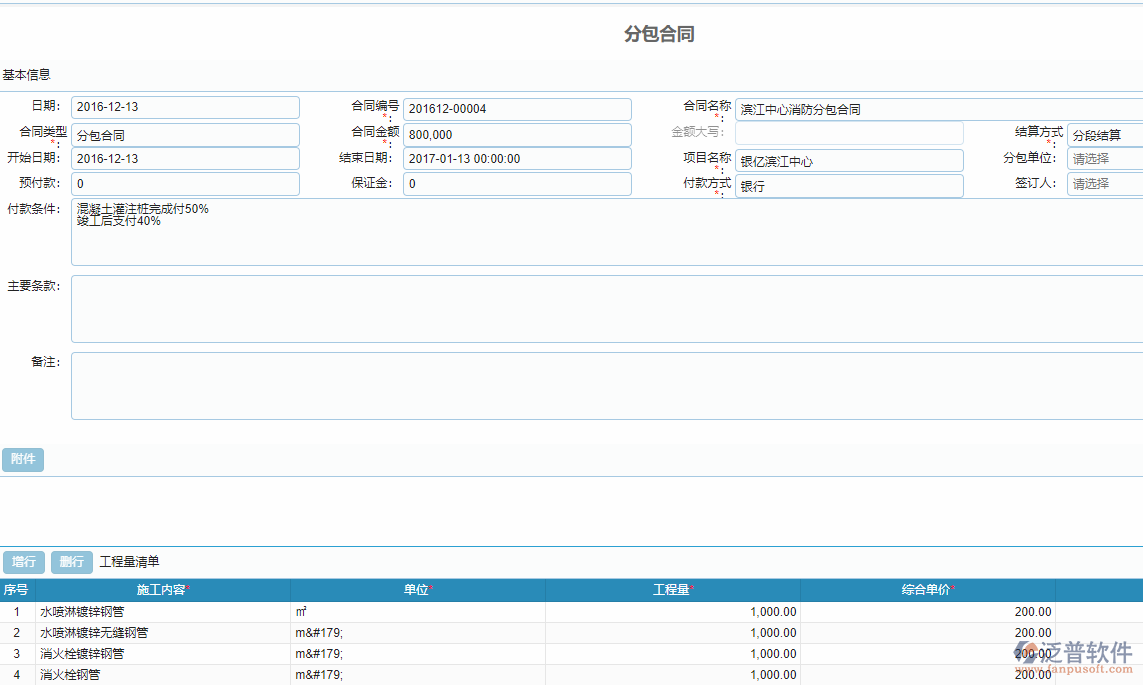Select the 合同编号 field showing 201612-00004

(517, 108)
